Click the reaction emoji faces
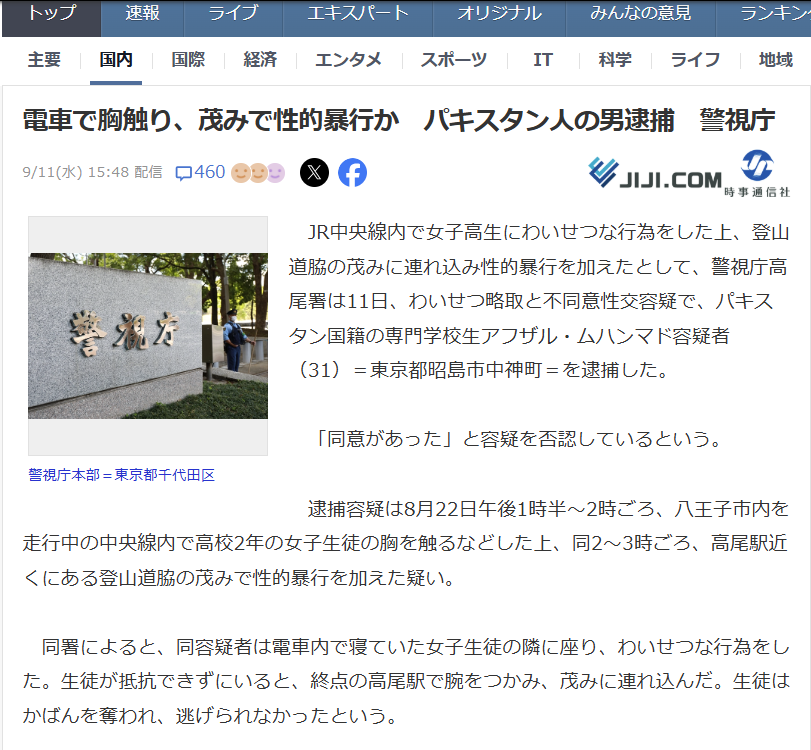 (258, 173)
